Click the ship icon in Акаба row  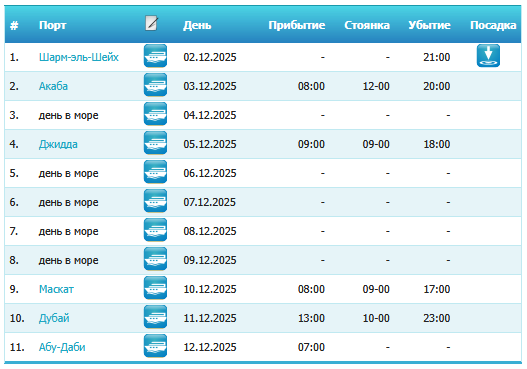tap(155, 85)
